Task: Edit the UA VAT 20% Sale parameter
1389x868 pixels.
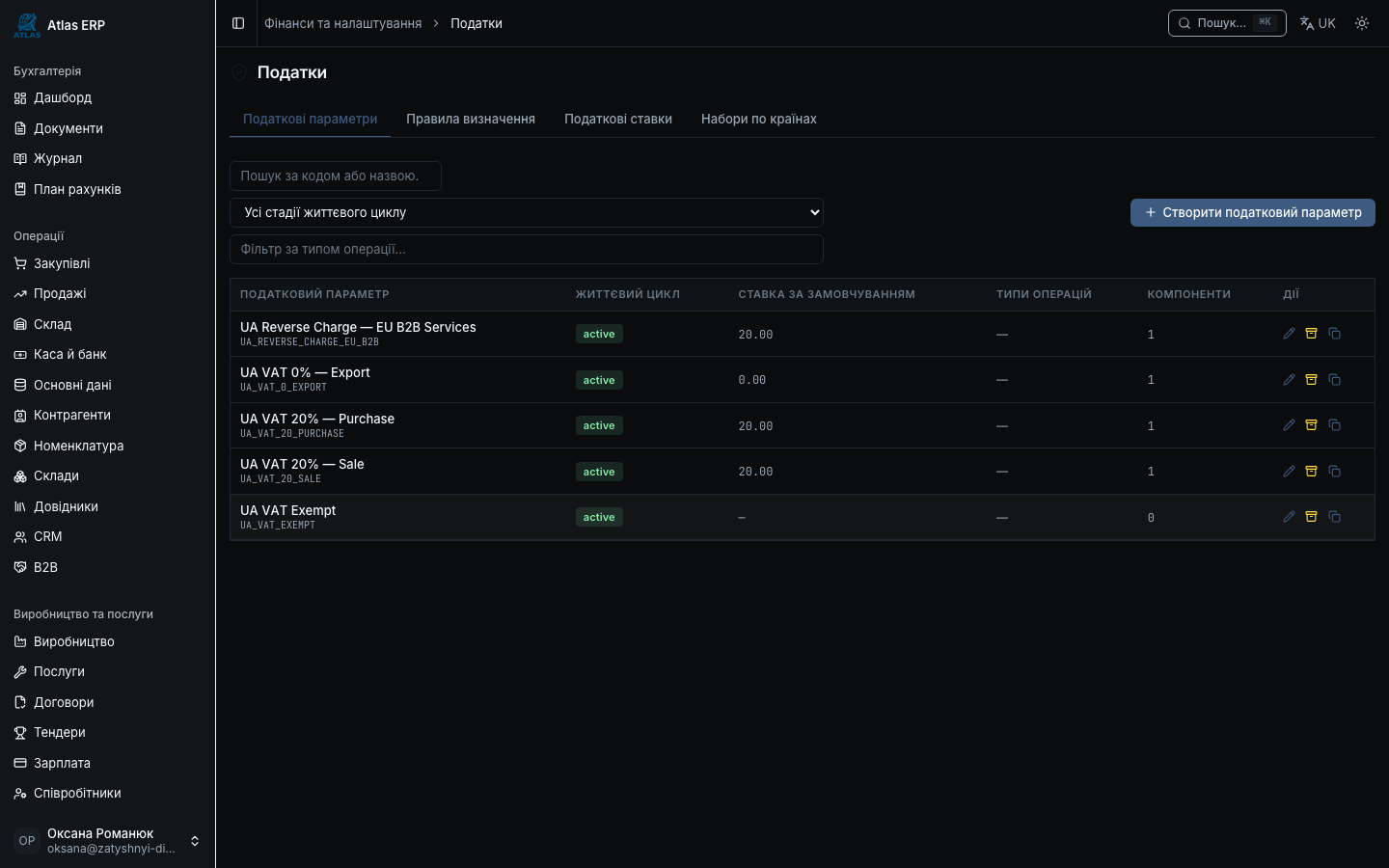Action: coord(1289,472)
